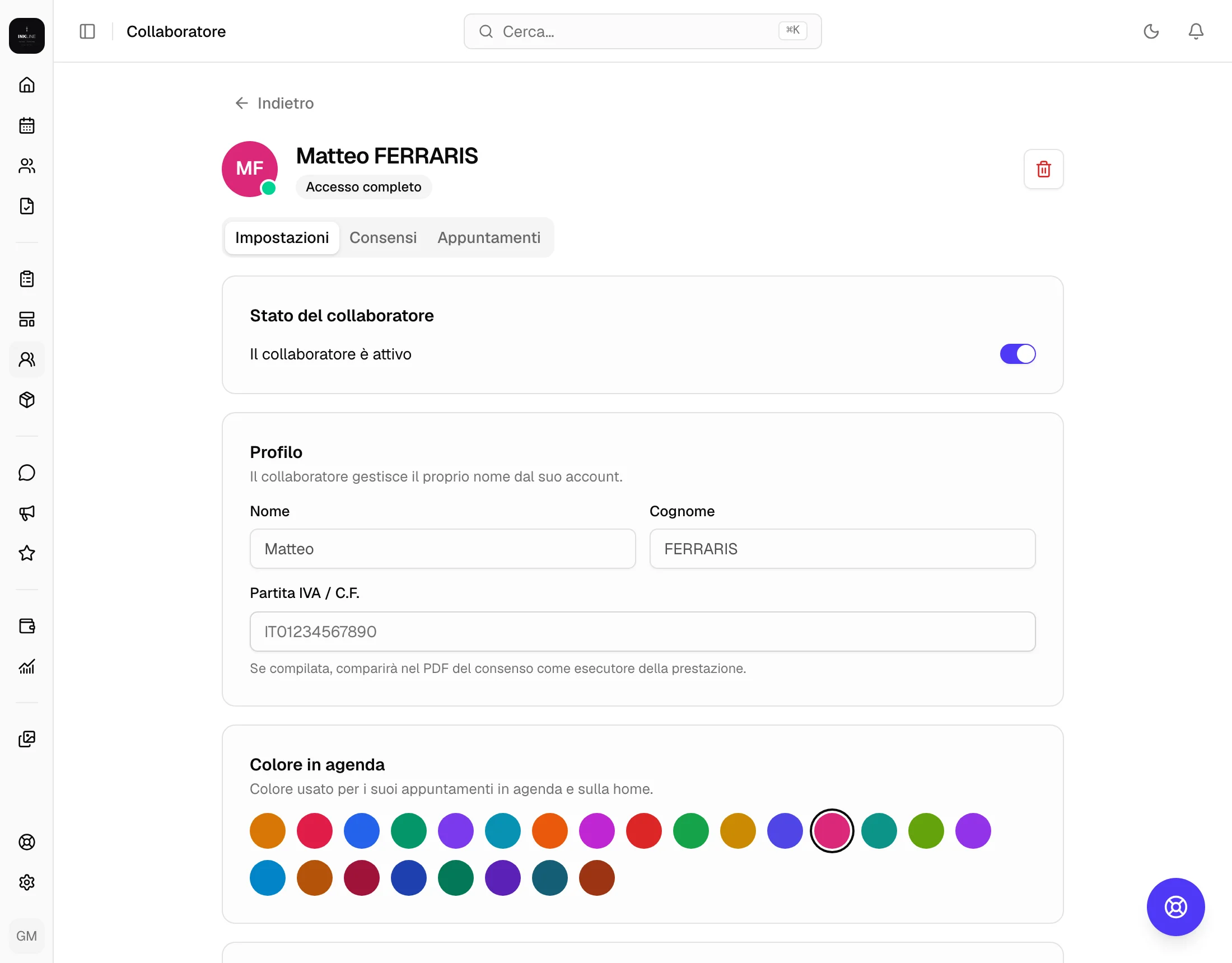1232x963 pixels.
Task: Click the MF avatar circle
Action: 250,169
